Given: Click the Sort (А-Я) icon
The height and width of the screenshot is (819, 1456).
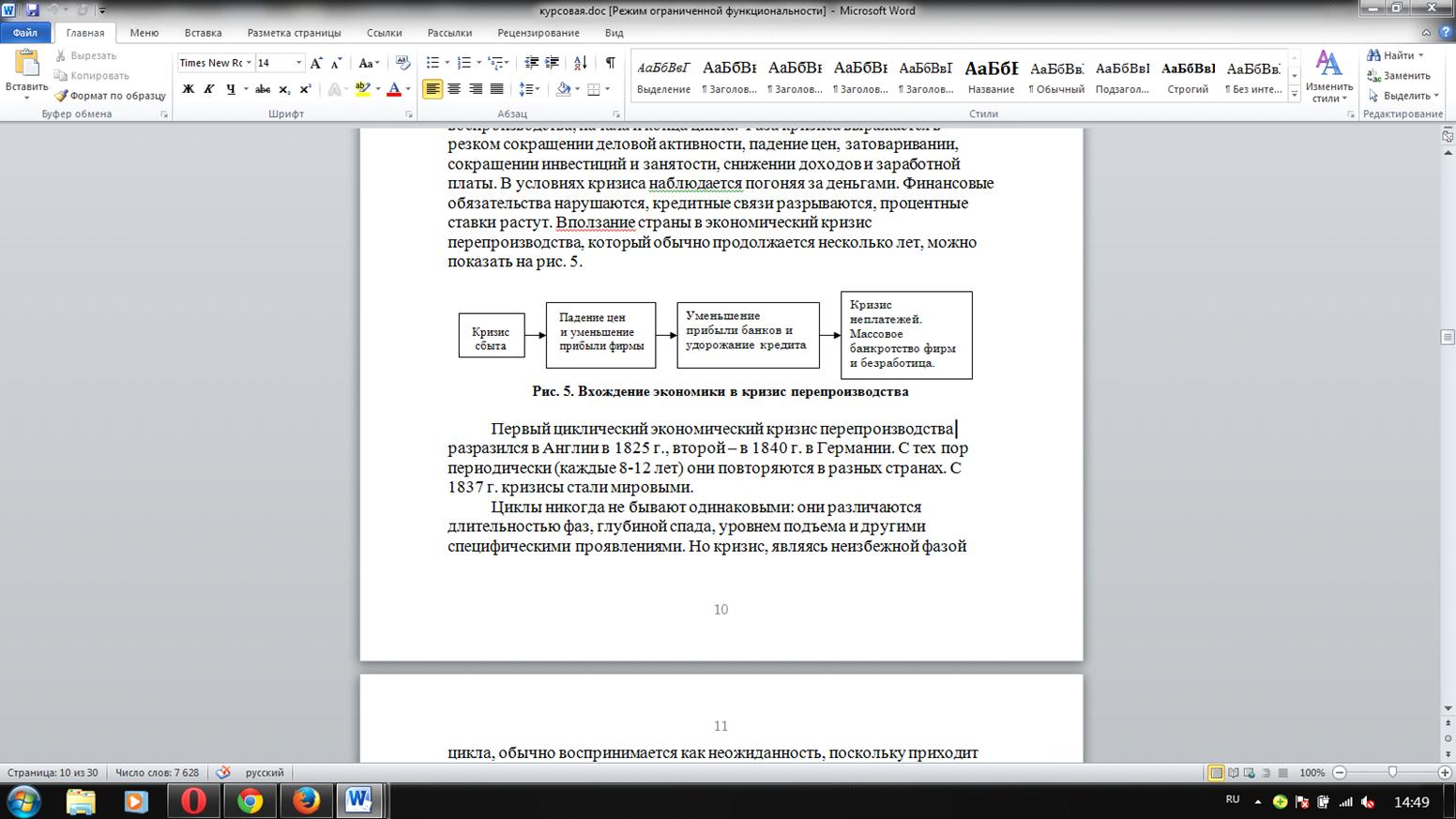Looking at the screenshot, I should (580, 63).
